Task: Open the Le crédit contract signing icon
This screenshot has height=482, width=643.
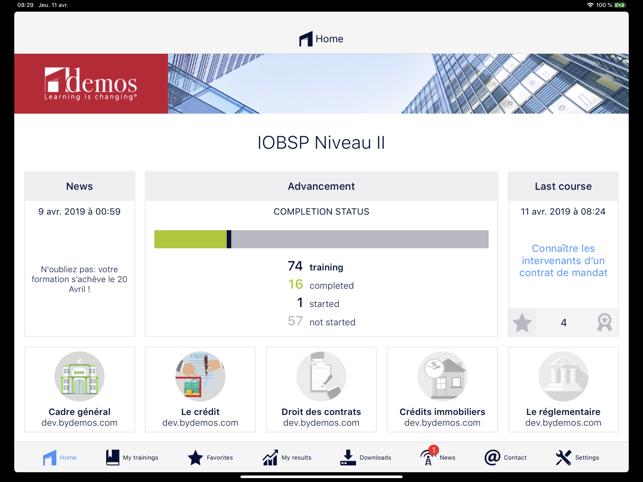Action: click(200, 376)
